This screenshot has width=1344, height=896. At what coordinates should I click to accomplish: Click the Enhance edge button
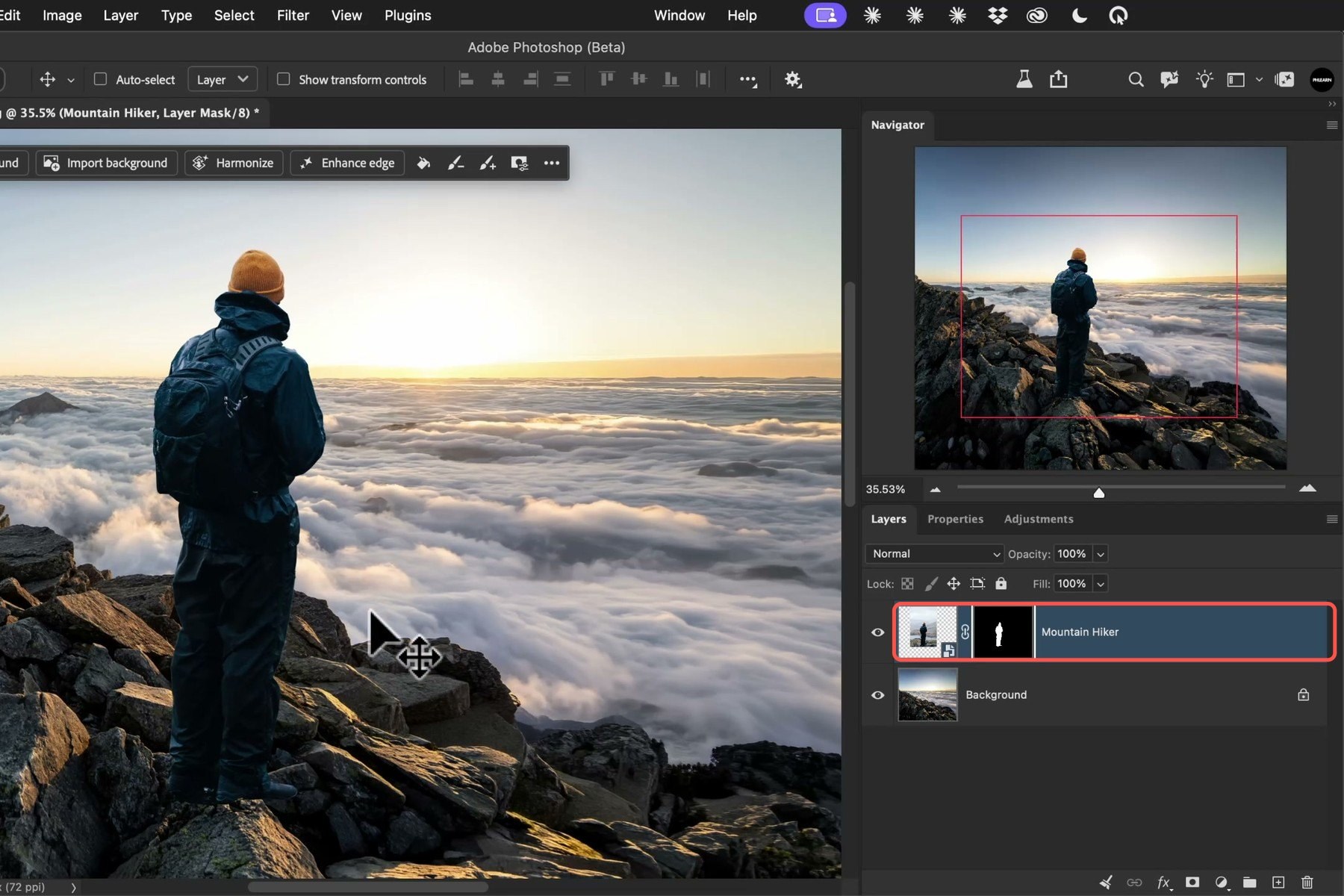[x=347, y=163]
